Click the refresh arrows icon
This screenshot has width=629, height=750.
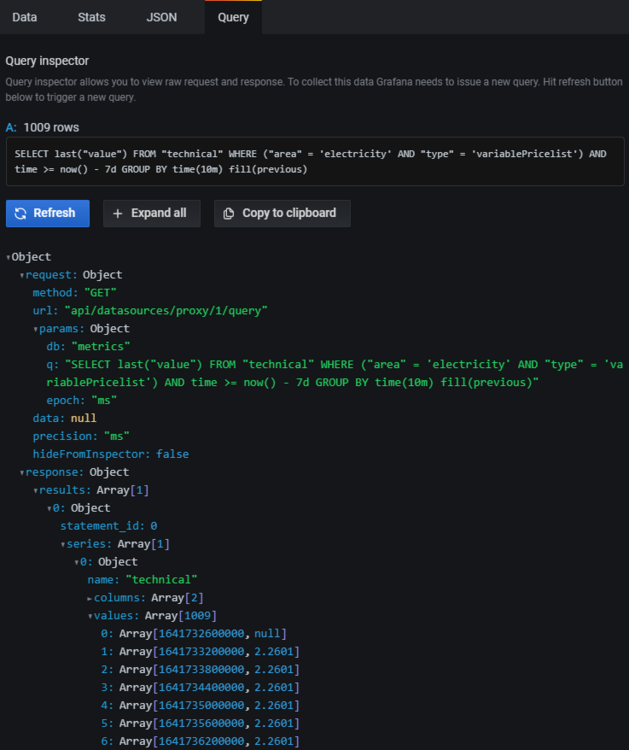pyautogui.click(x=21, y=213)
